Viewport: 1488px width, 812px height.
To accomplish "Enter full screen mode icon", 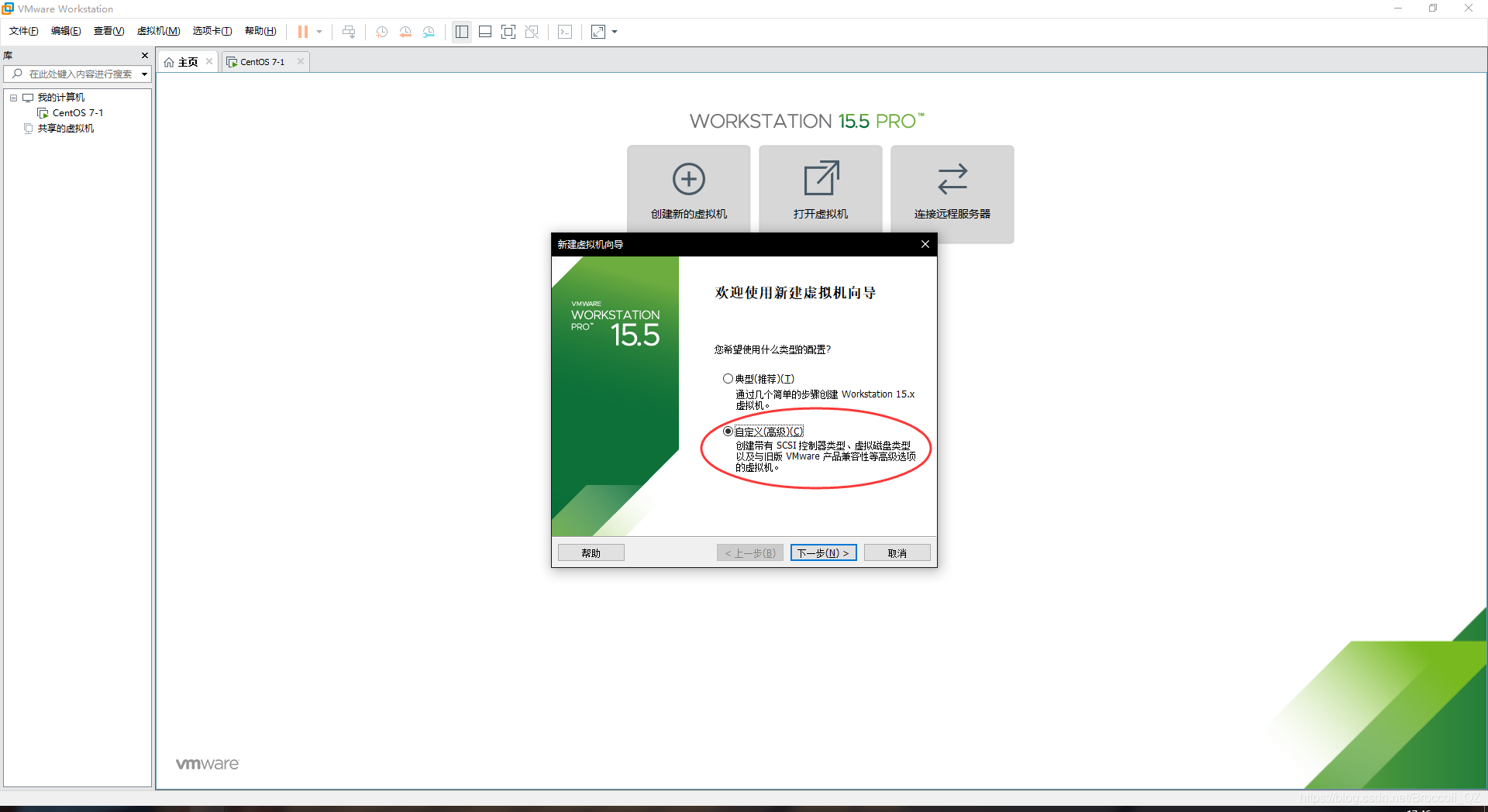I will tap(508, 32).
